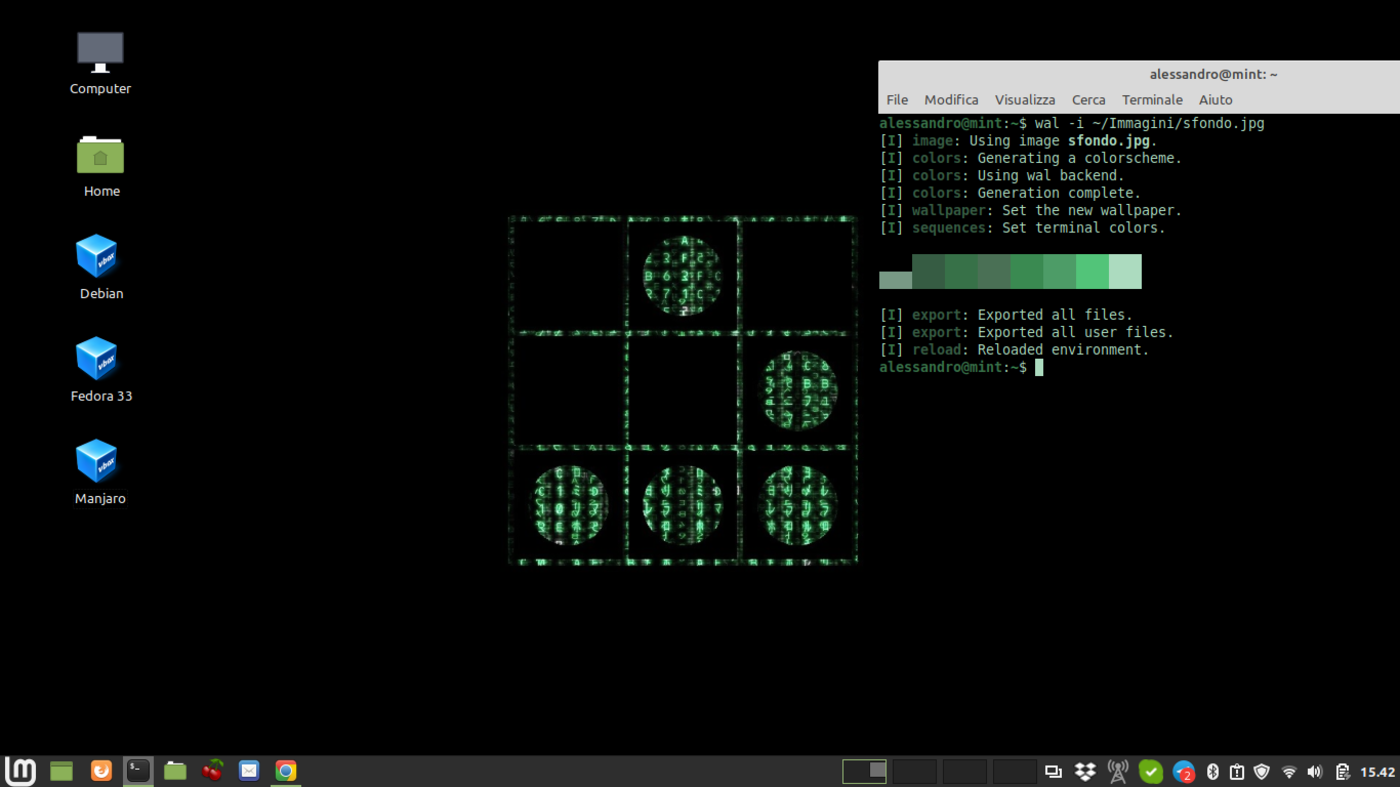The height and width of the screenshot is (787, 1400).
Task: Toggle the volume icon to adjust sound
Action: pyautogui.click(x=1314, y=771)
